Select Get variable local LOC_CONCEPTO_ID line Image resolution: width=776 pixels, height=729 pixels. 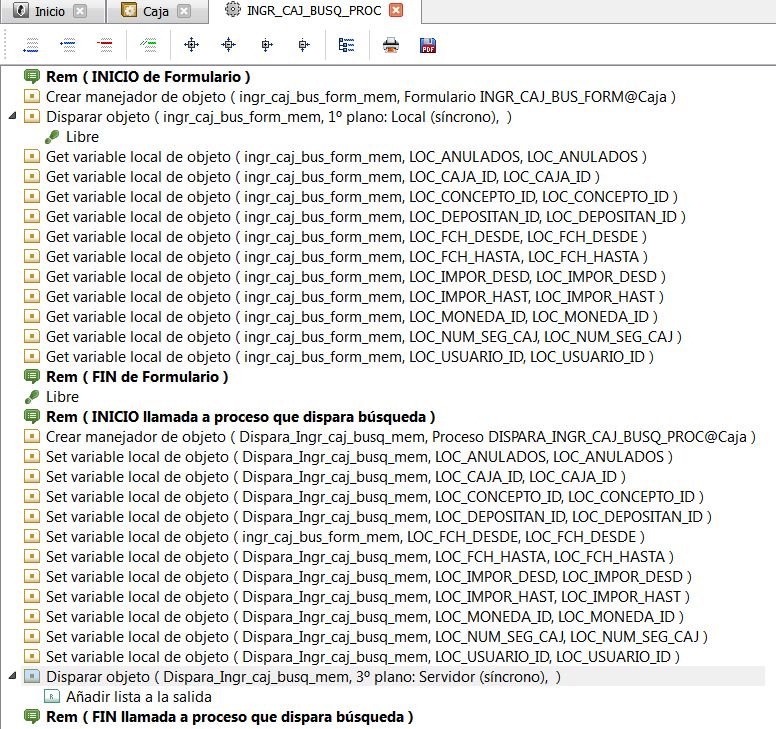(x=362, y=196)
